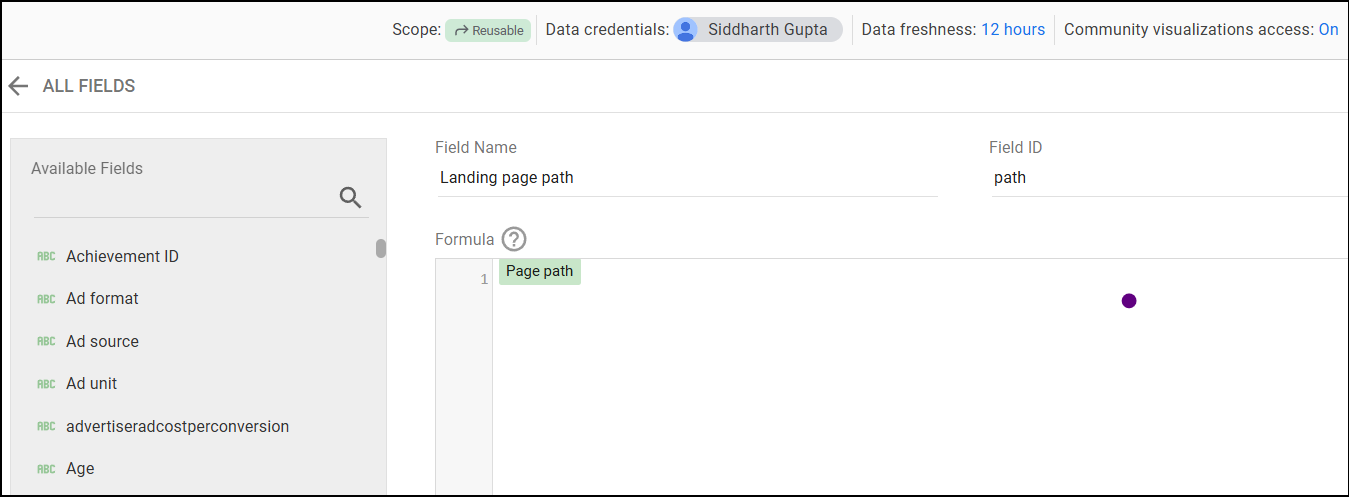The height and width of the screenshot is (497, 1349).
Task: Click the Field Name input box
Action: 687,178
